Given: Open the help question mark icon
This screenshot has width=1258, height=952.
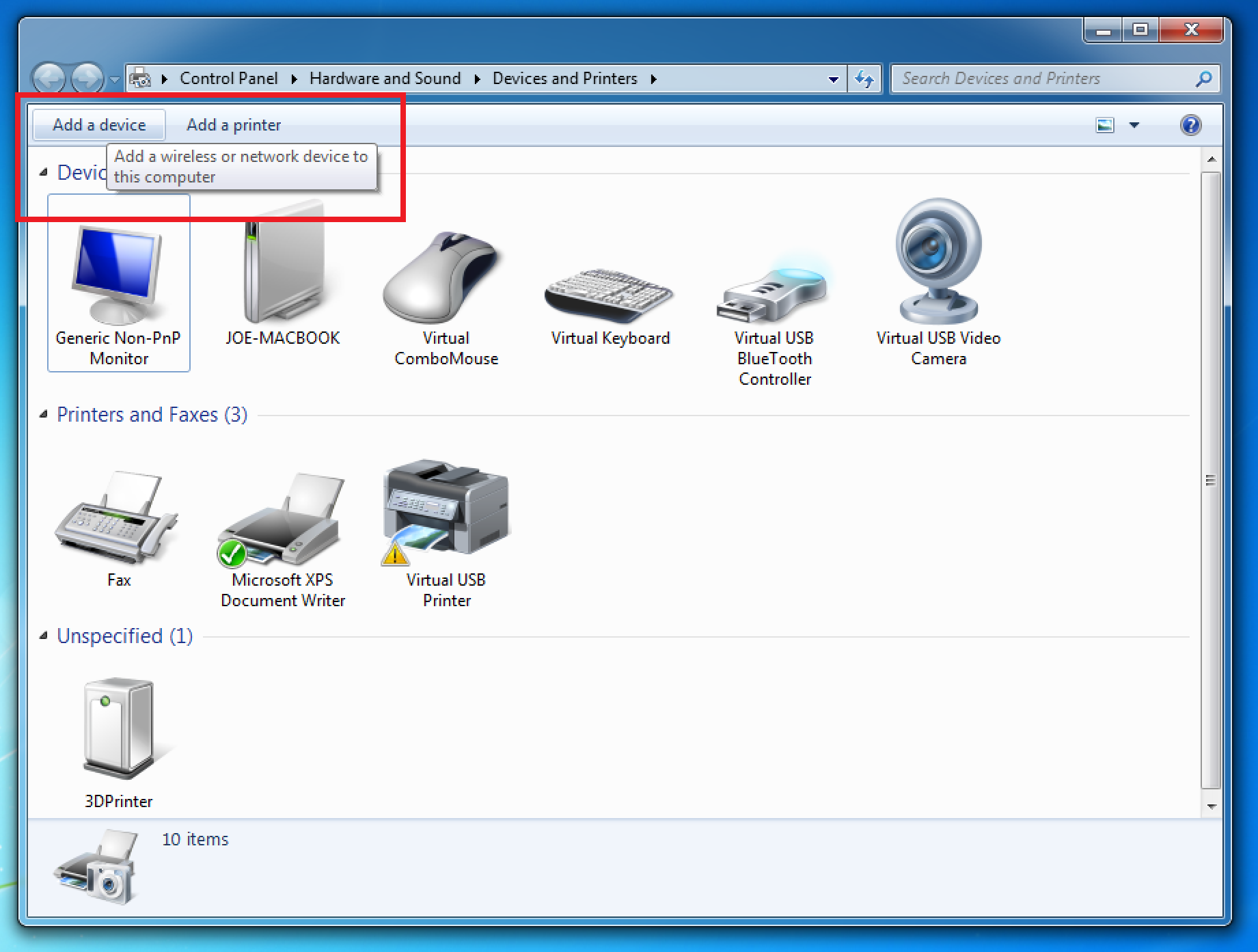Looking at the screenshot, I should (x=1190, y=125).
